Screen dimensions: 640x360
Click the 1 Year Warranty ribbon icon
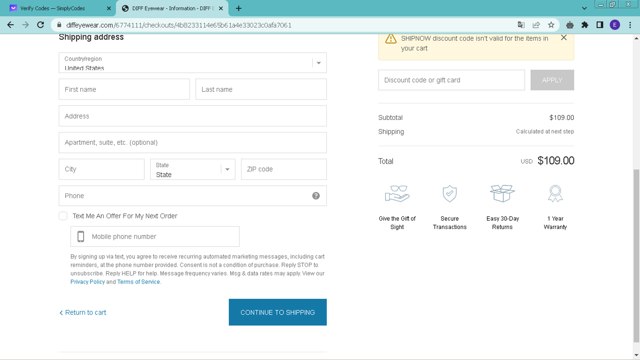555,193
